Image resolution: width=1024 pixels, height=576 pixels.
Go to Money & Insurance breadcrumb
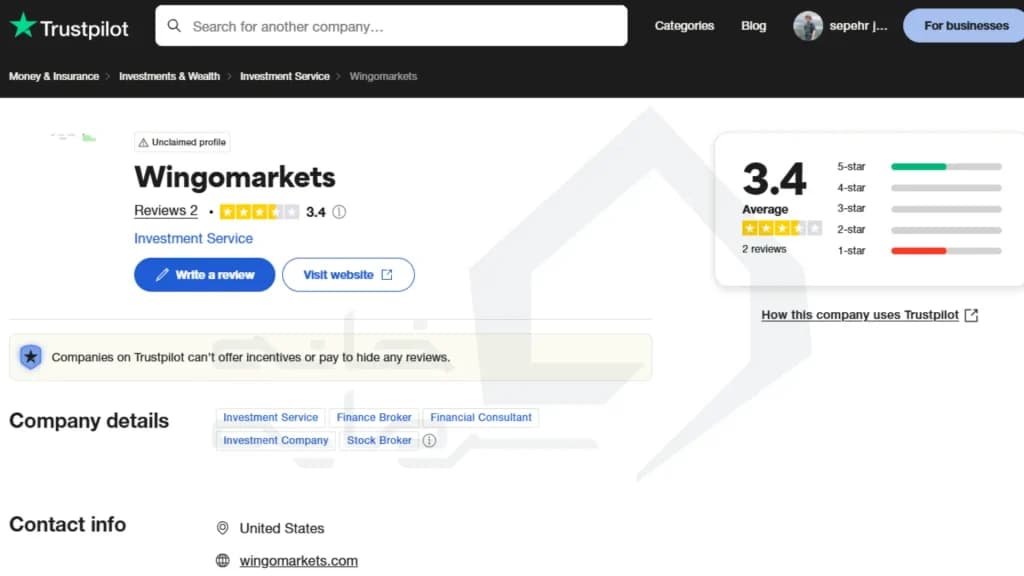[x=54, y=76]
